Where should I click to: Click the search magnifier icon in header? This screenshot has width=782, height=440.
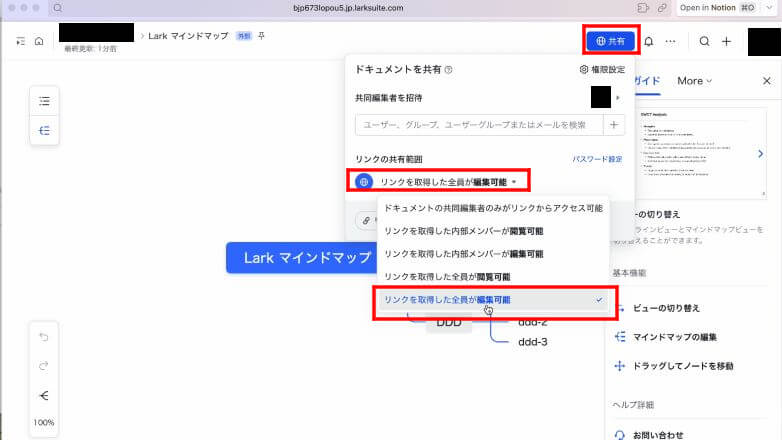[x=704, y=41]
